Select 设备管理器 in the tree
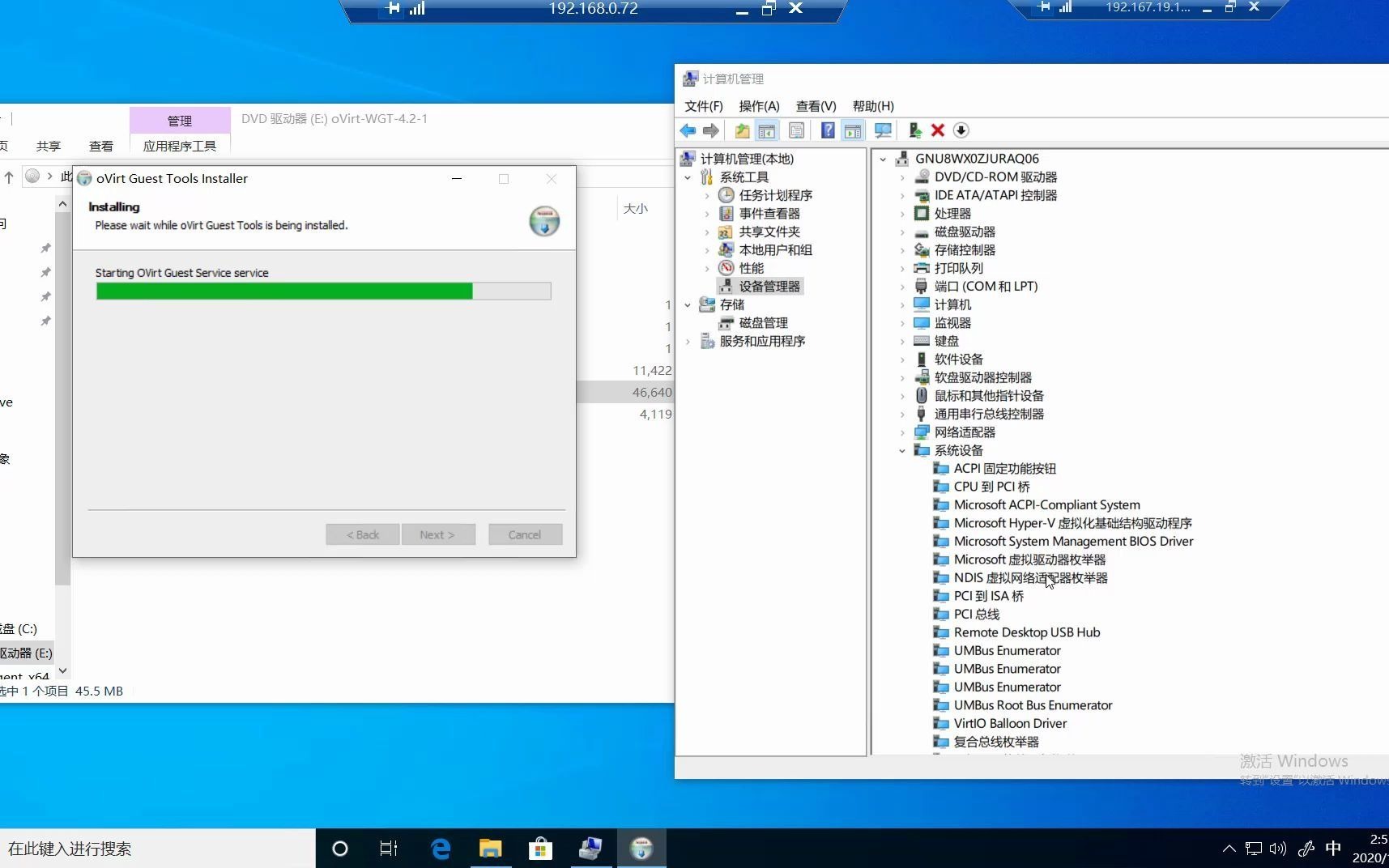This screenshot has height=868, width=1389. coord(769,286)
